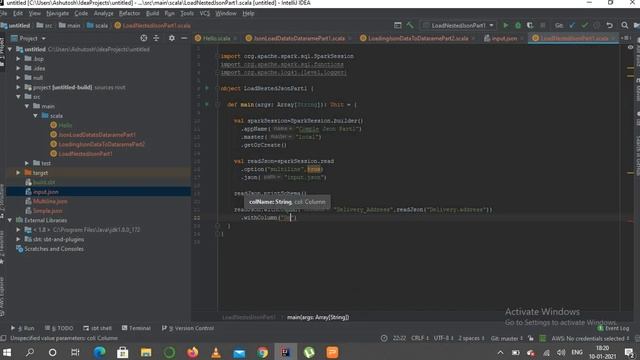
Task: Open the TODO tool window
Action: pyautogui.click(x=59, y=328)
